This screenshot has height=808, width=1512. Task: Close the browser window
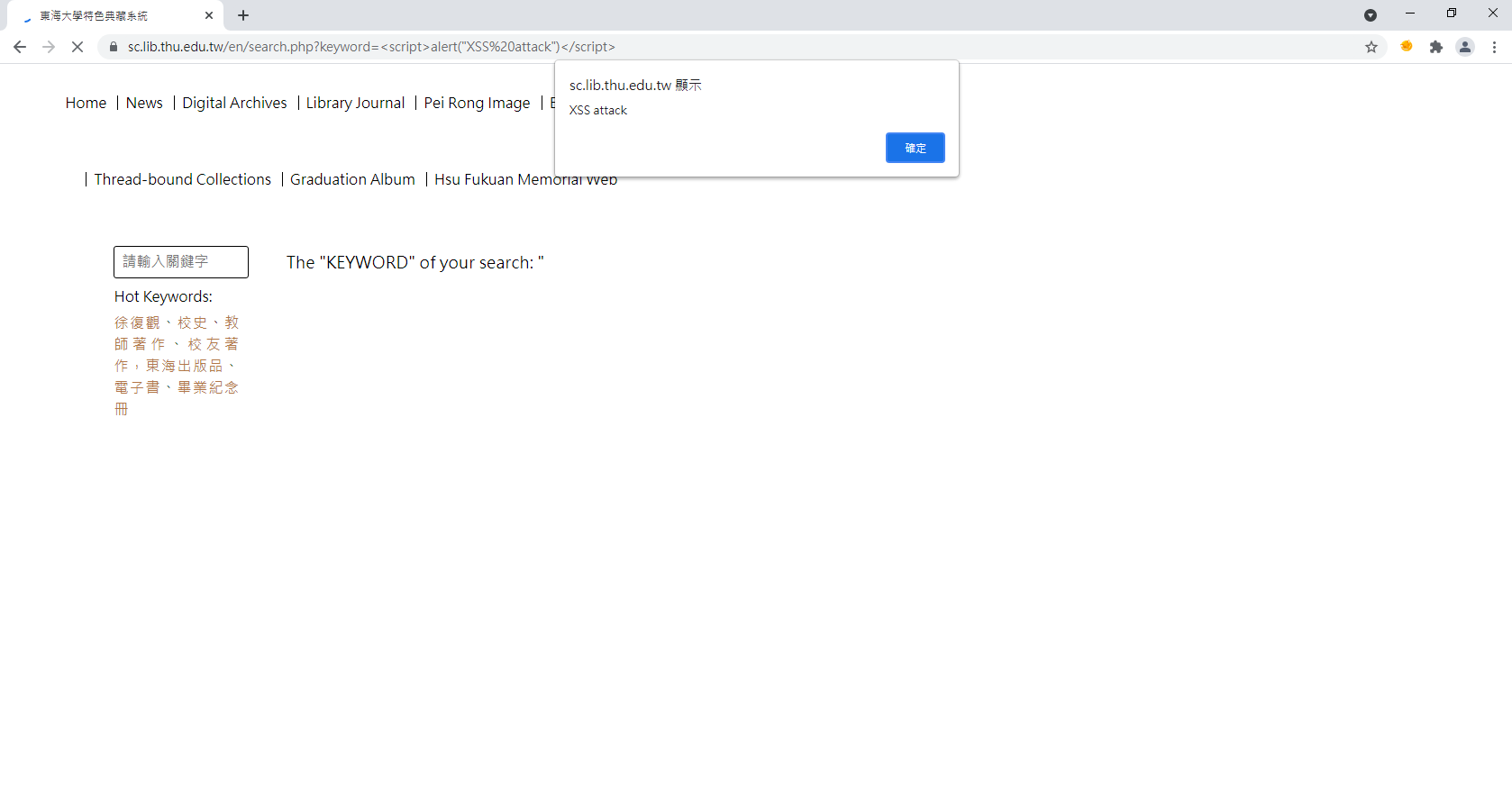(1493, 14)
